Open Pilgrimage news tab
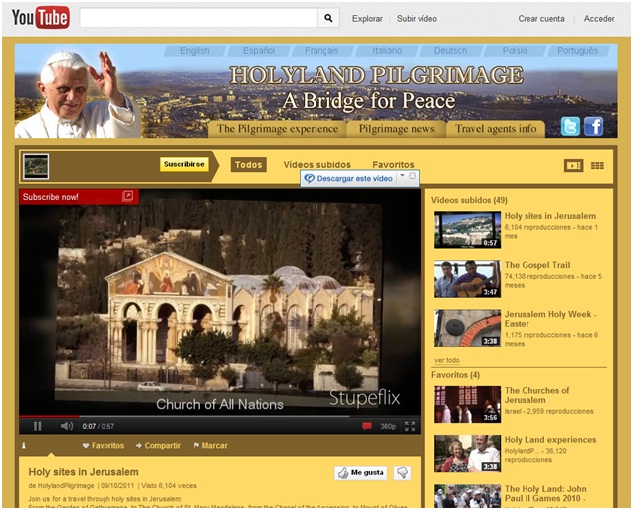 397,129
